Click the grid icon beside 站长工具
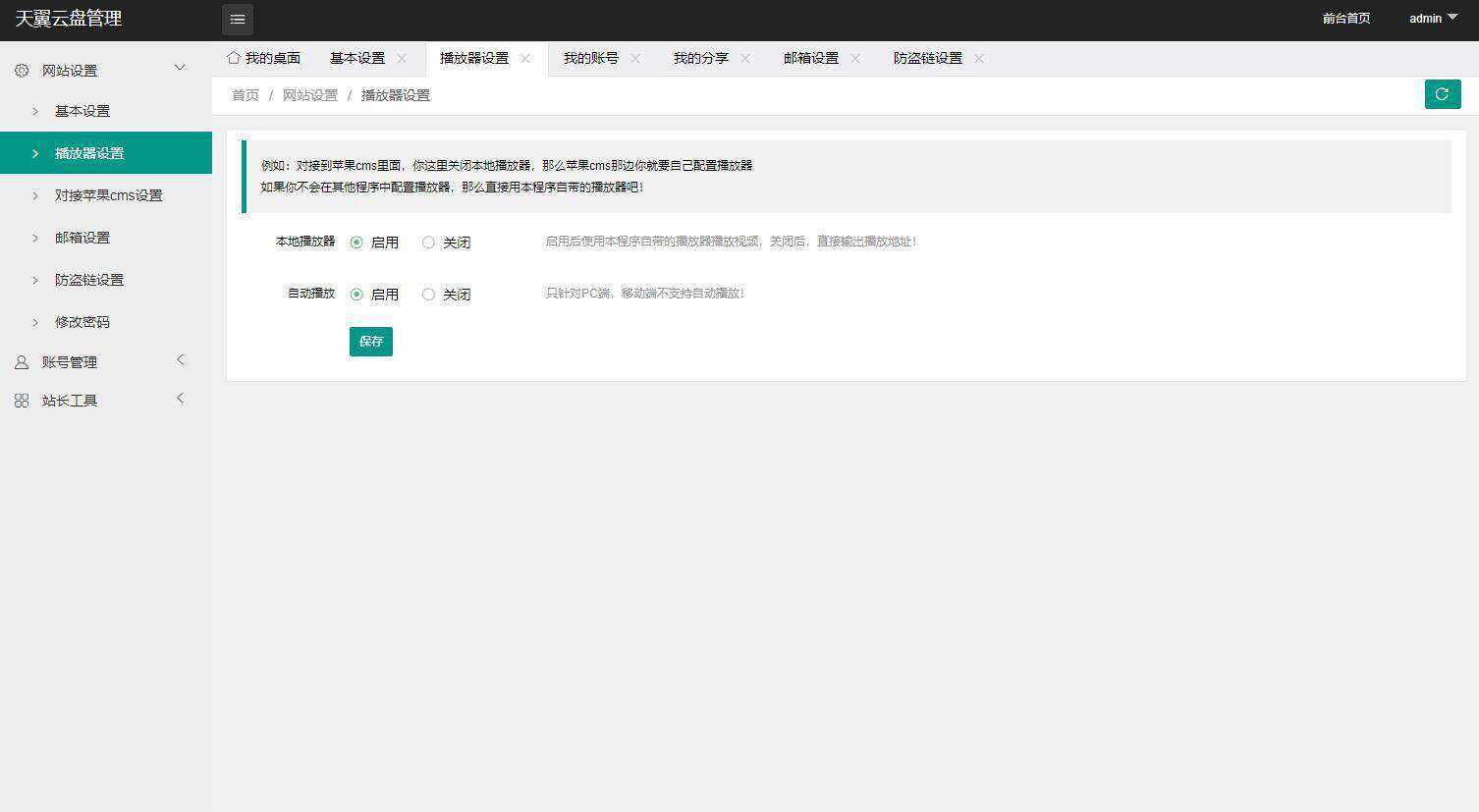 click(x=22, y=400)
